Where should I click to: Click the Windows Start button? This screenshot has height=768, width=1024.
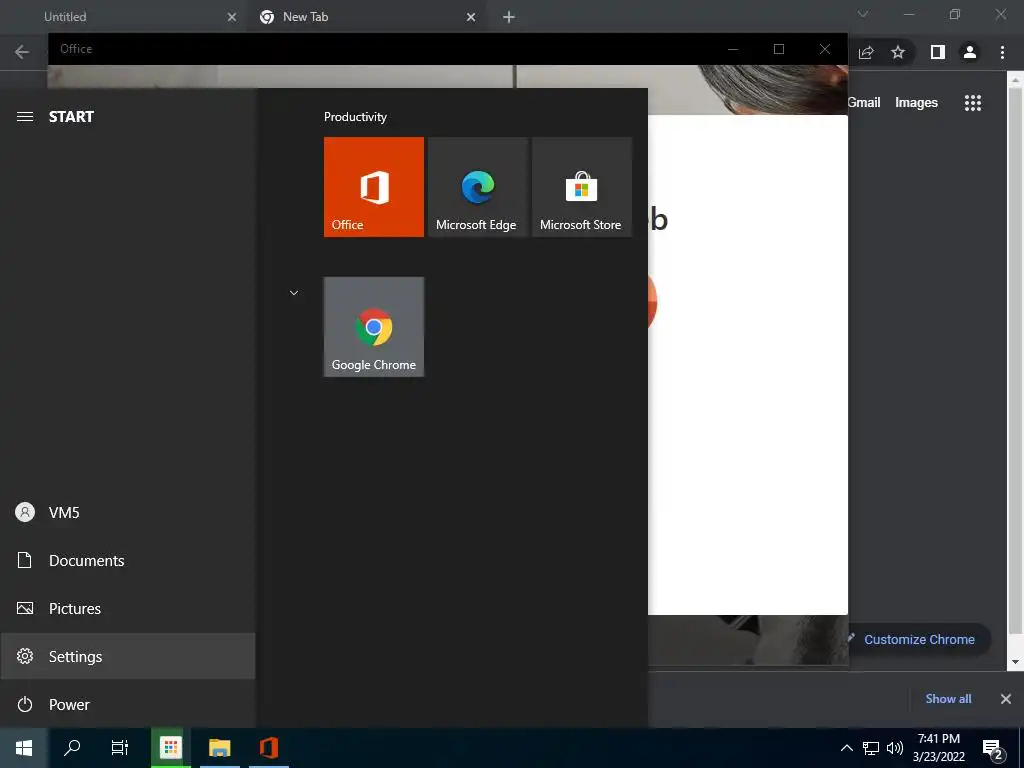(x=24, y=748)
